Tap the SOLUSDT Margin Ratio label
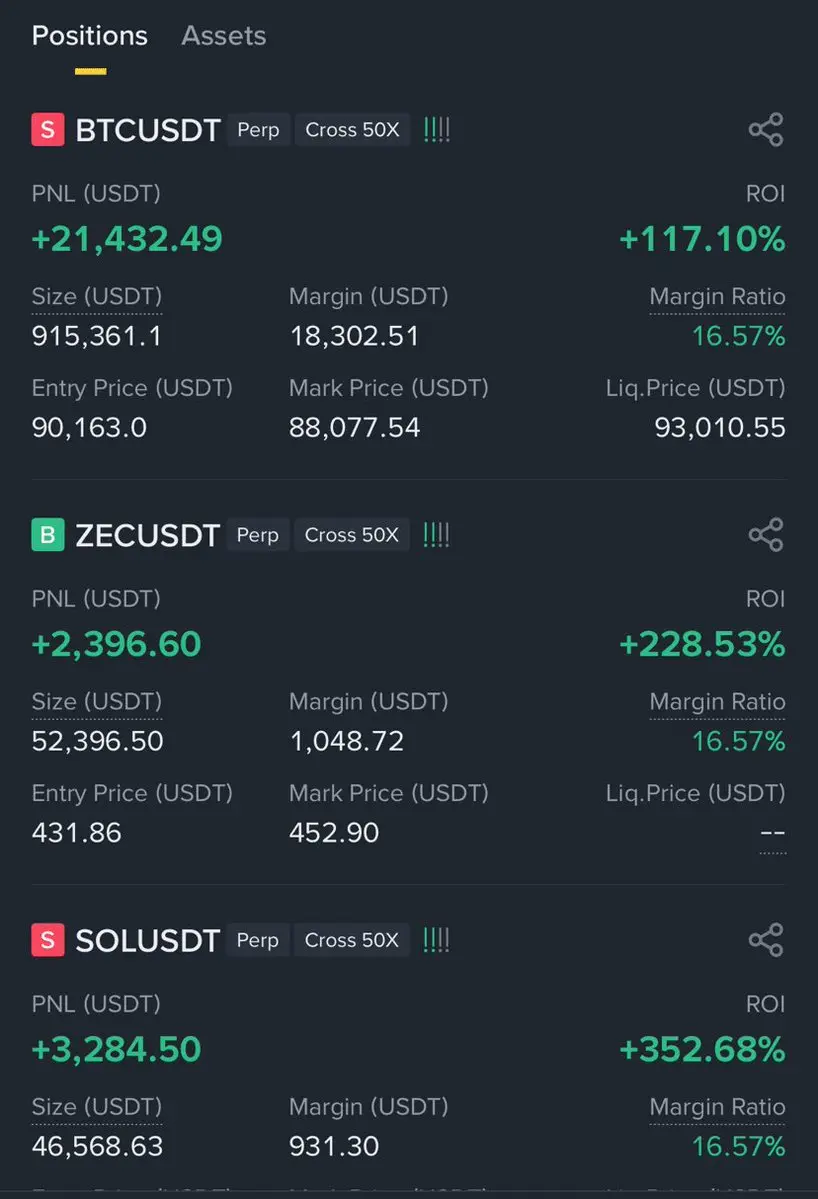This screenshot has height=1199, width=818. pyautogui.click(x=717, y=1107)
